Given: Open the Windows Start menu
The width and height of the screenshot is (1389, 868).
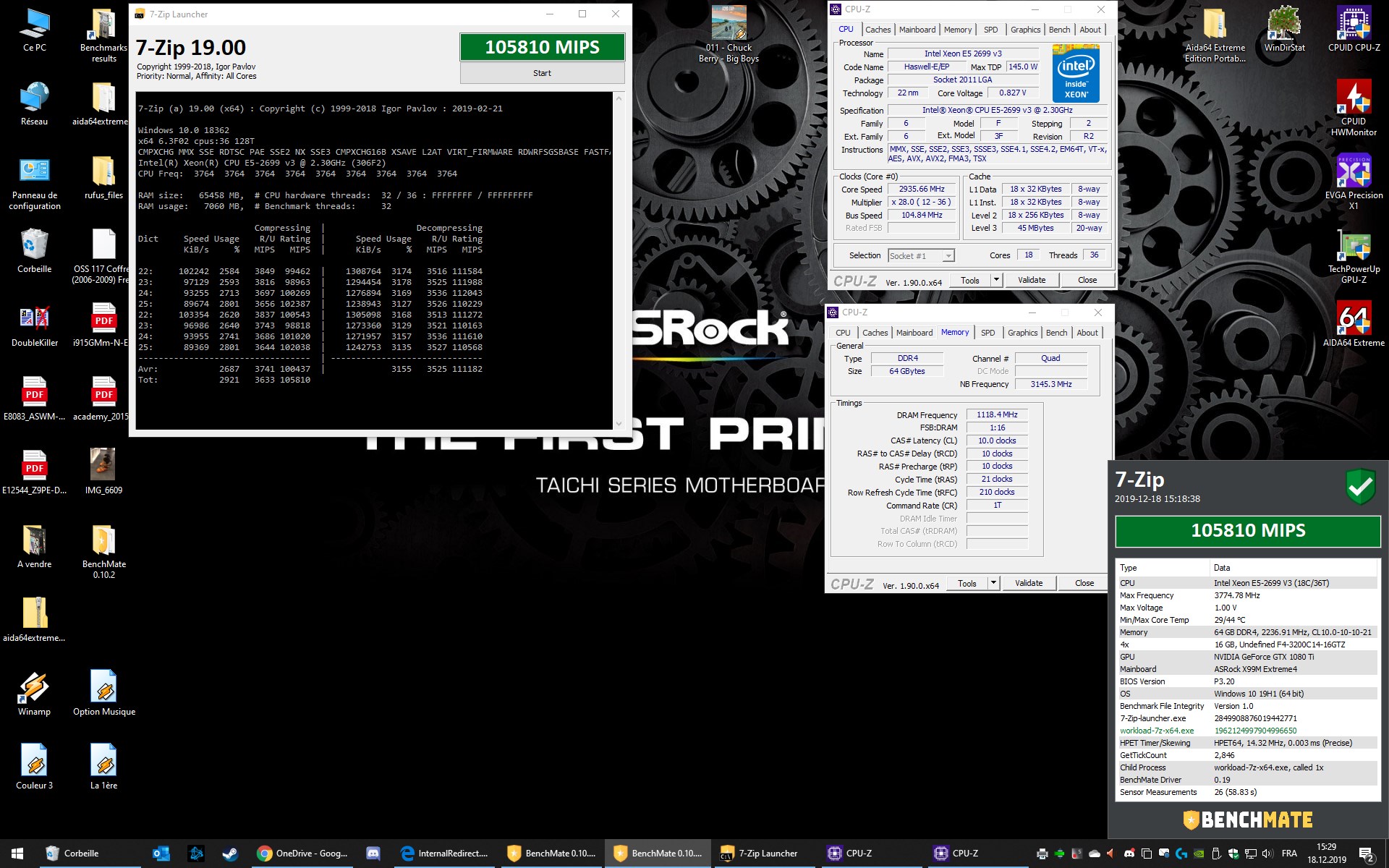Looking at the screenshot, I should [x=17, y=854].
